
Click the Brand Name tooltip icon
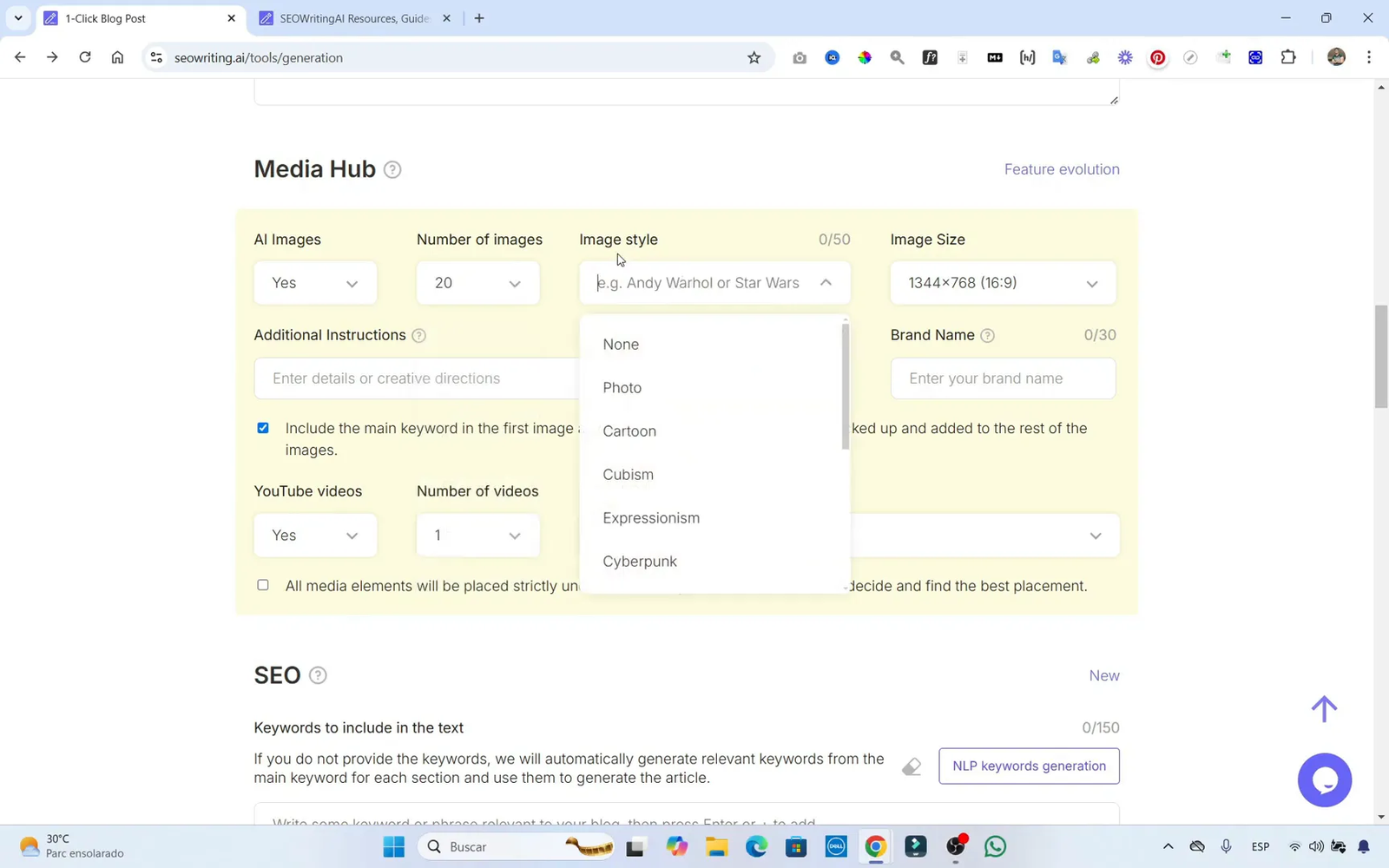point(989,335)
